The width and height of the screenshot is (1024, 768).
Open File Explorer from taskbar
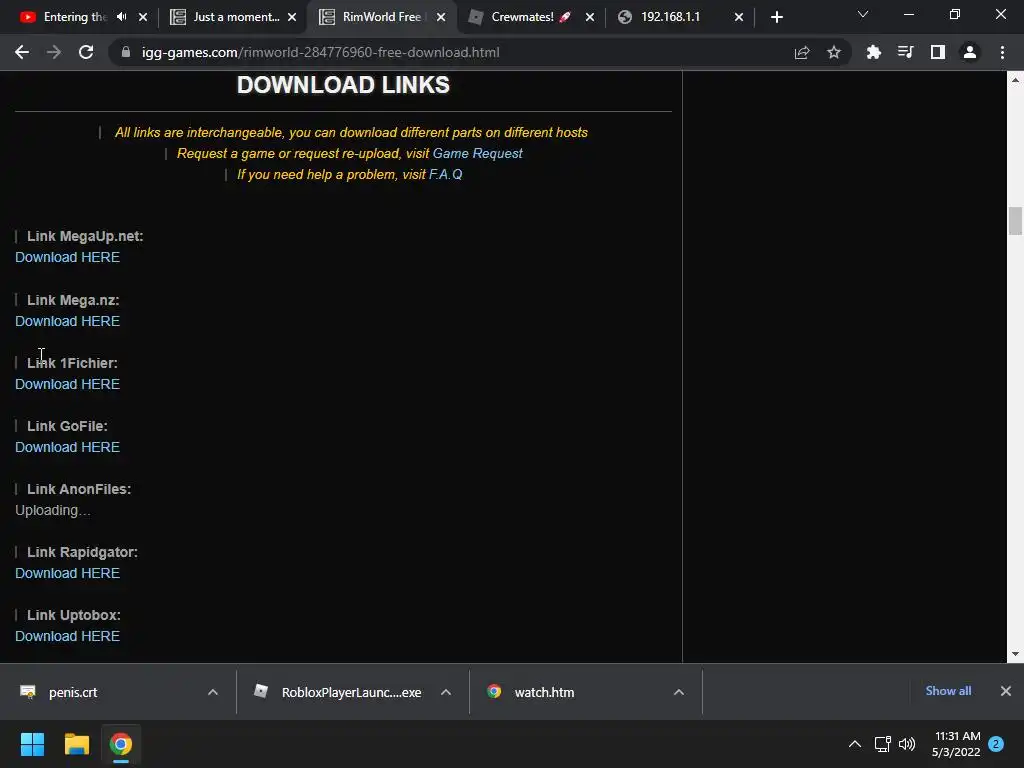[x=76, y=744]
